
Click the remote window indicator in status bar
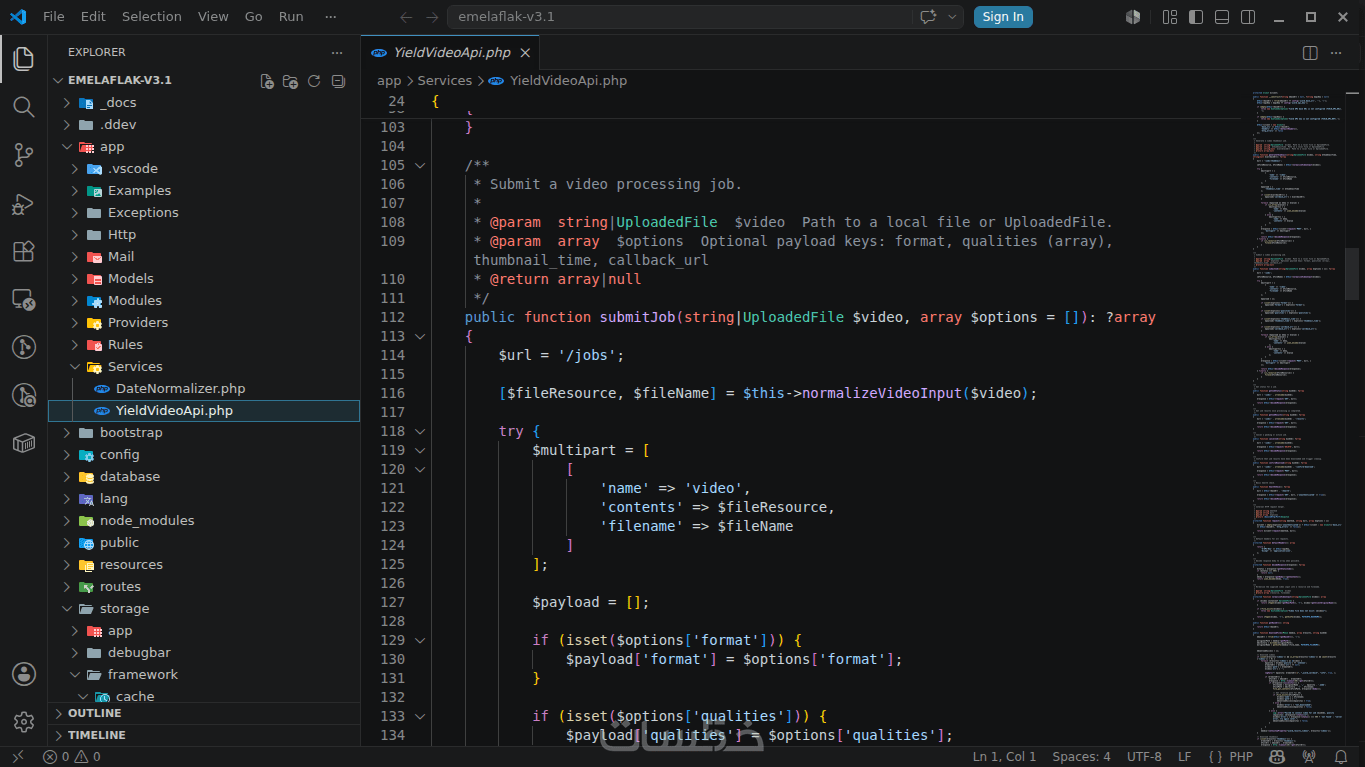pyautogui.click(x=17, y=757)
